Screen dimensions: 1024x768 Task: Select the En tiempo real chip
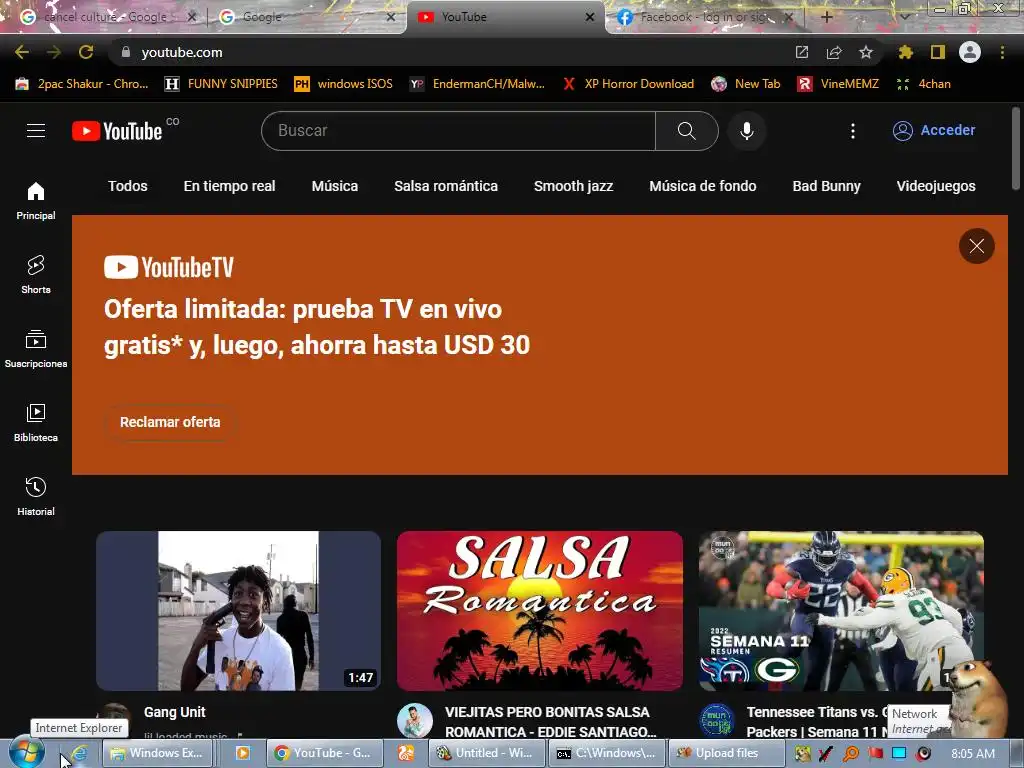[x=229, y=186]
